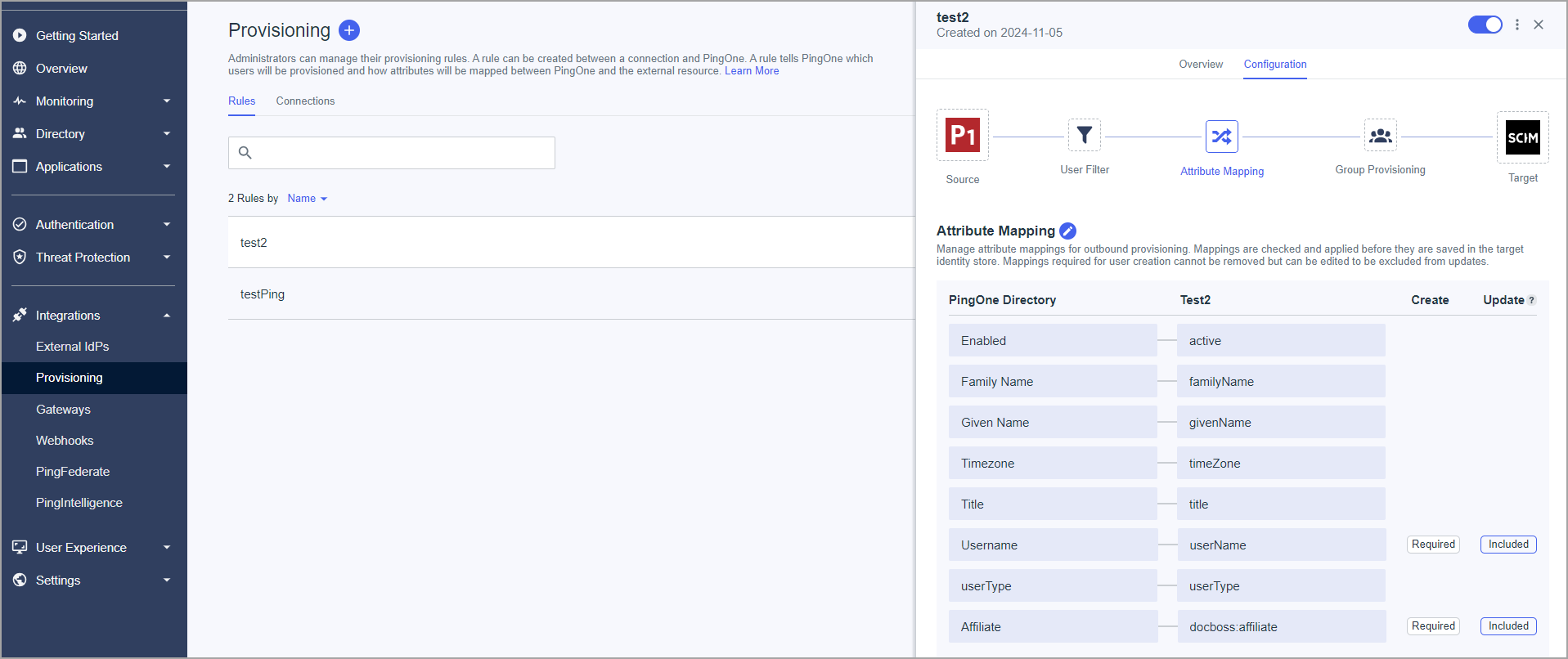Click the familyName target attribute field

(x=1281, y=381)
